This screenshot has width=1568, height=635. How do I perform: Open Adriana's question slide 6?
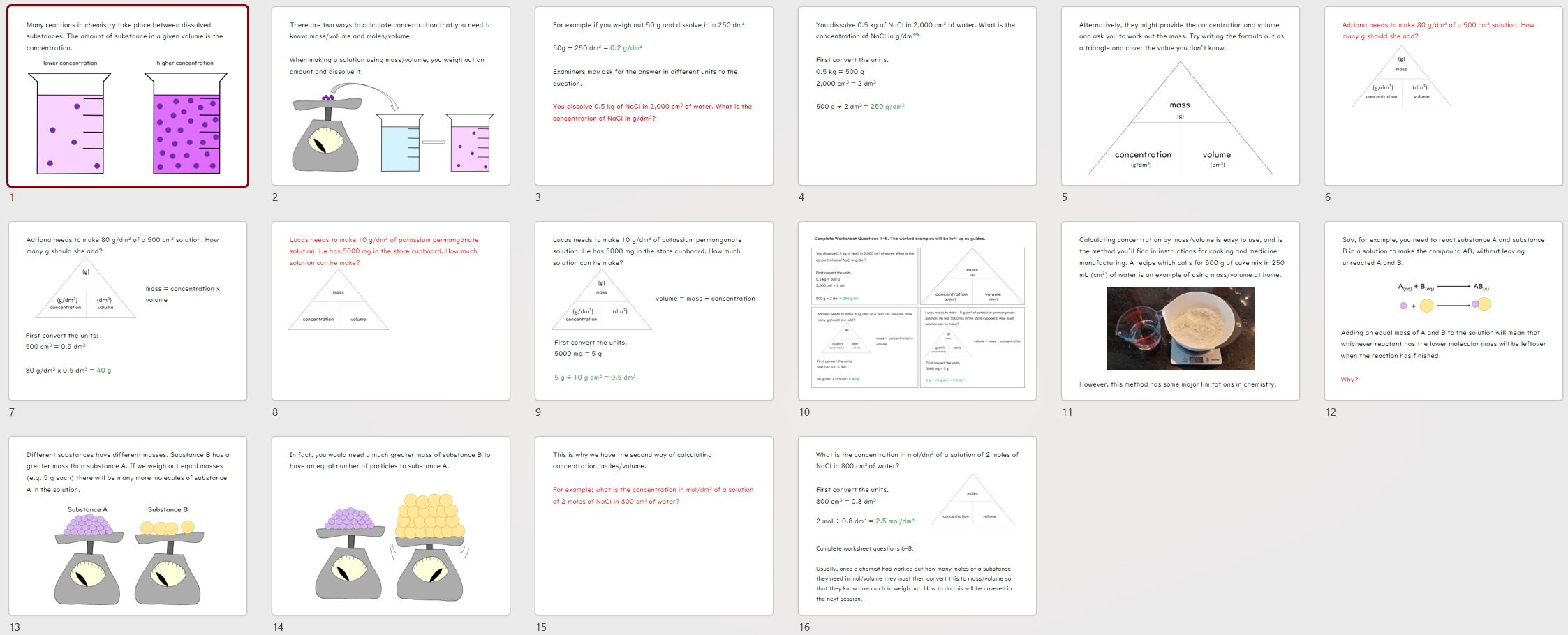[1442, 94]
